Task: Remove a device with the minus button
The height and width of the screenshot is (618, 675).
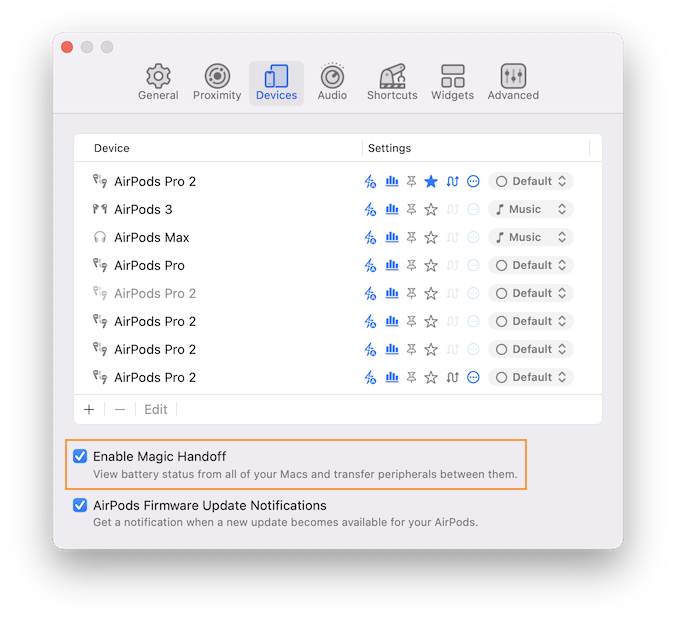Action: (x=120, y=410)
